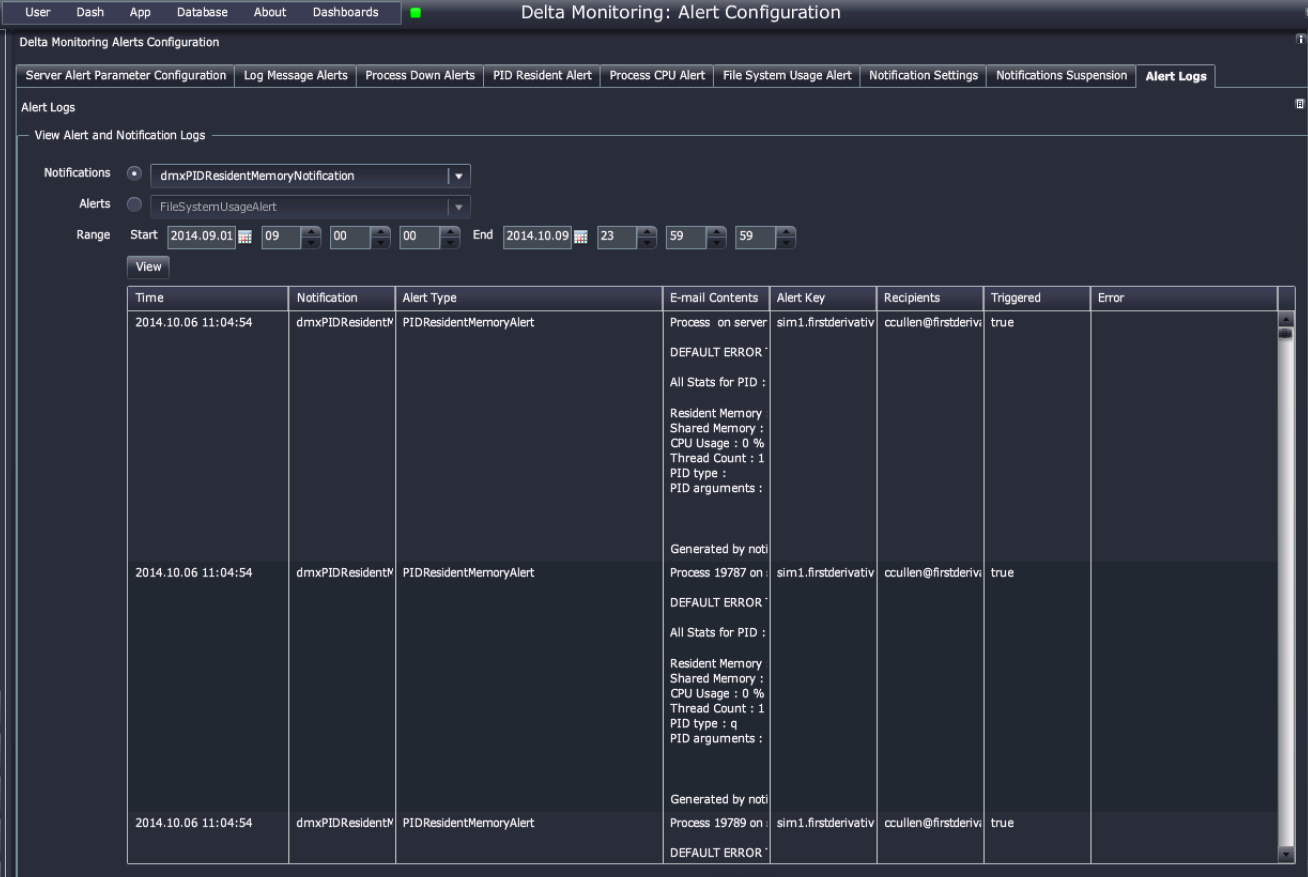Image resolution: width=1308 pixels, height=877 pixels.
Task: Switch to Process Down Alerts tab
Action: point(420,76)
